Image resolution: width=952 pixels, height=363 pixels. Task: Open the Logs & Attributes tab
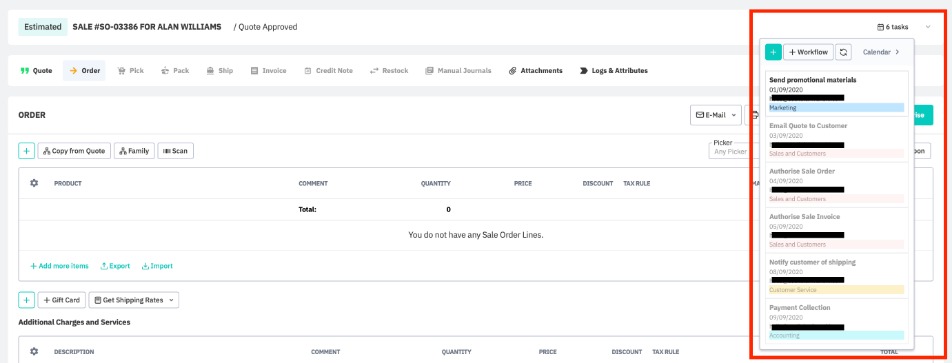click(614, 70)
